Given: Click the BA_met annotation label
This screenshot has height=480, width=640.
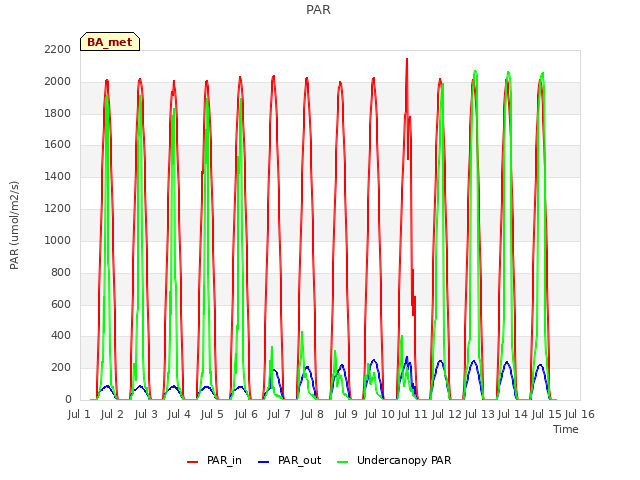Looking at the screenshot, I should coord(110,42).
